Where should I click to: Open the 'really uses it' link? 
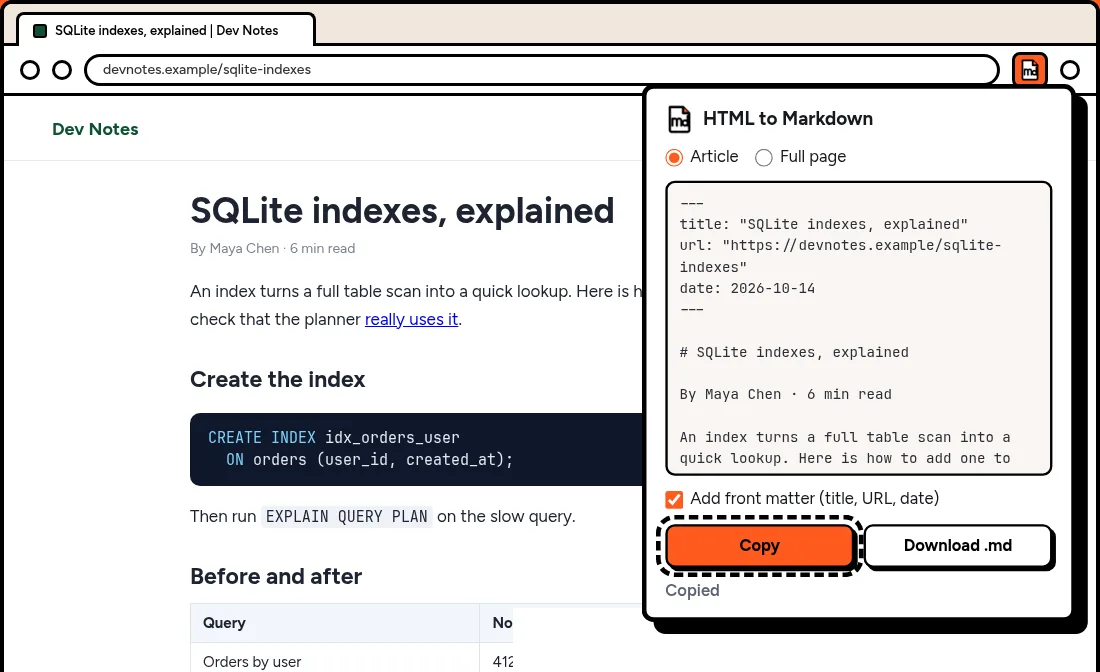411,319
